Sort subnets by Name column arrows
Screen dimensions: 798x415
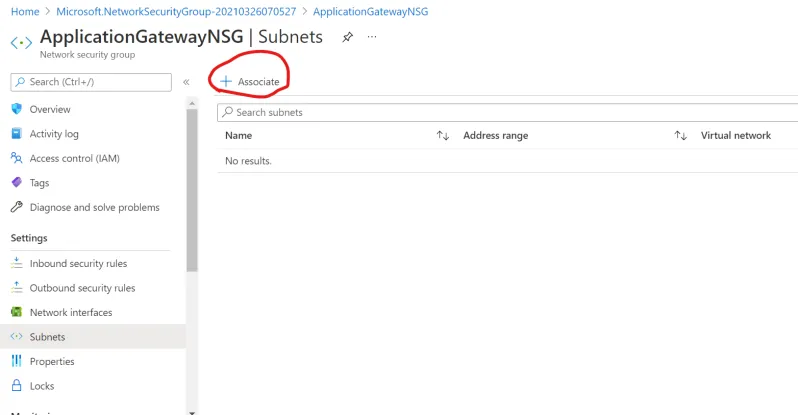pos(443,135)
